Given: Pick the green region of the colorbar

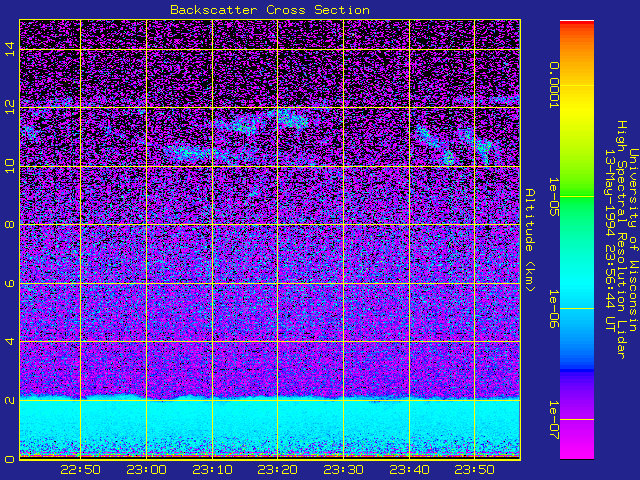Looking at the screenshot, I should click(577, 196).
